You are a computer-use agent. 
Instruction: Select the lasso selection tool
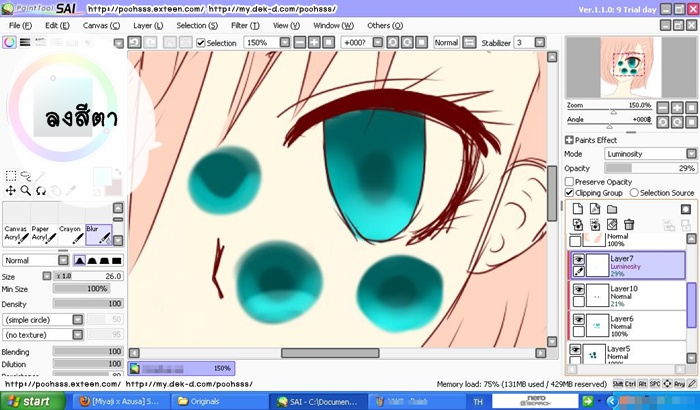[26, 176]
